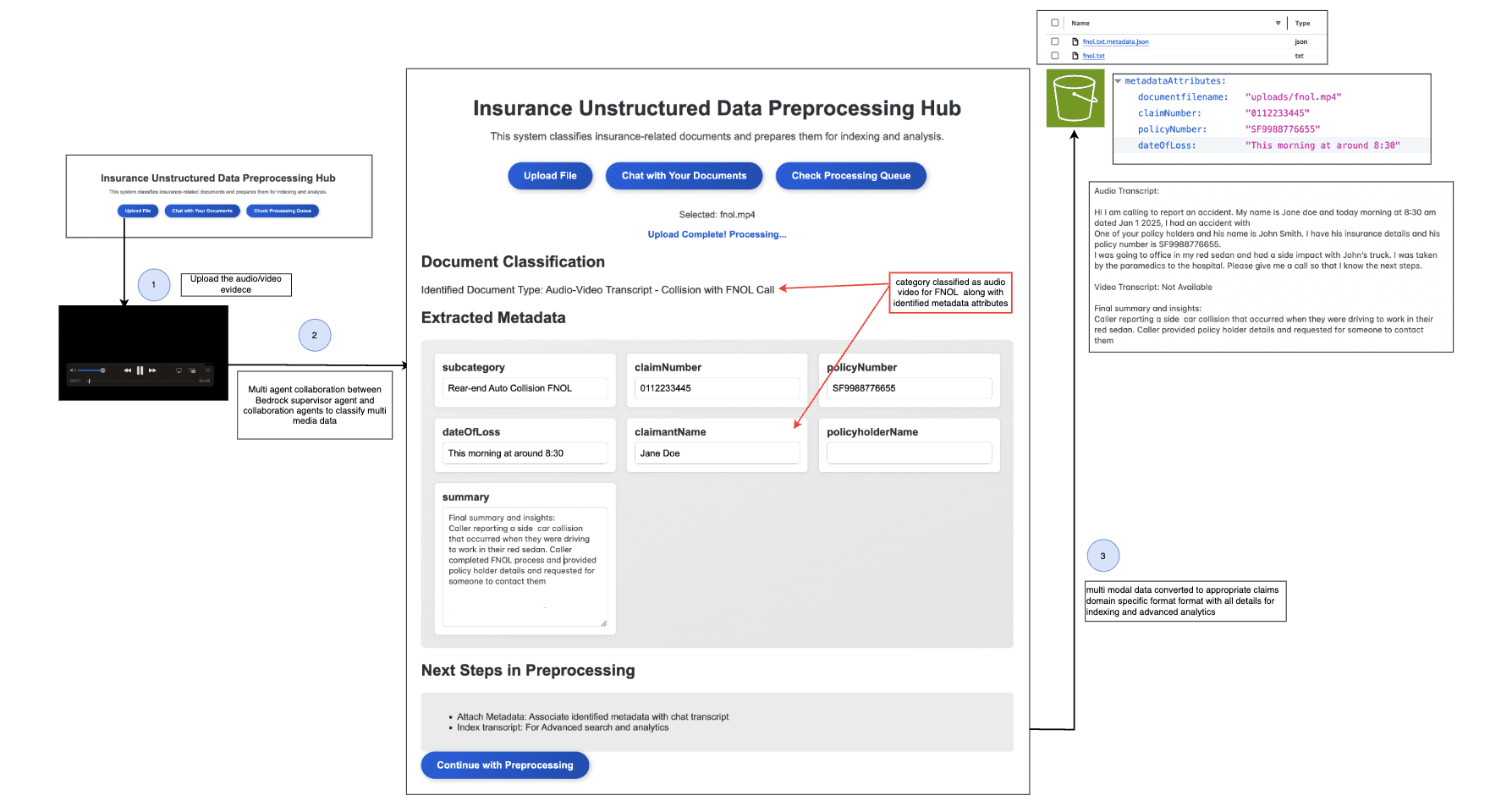Click Upload File button in the large hub
Screen dimensions: 1512x806
[x=550, y=176]
